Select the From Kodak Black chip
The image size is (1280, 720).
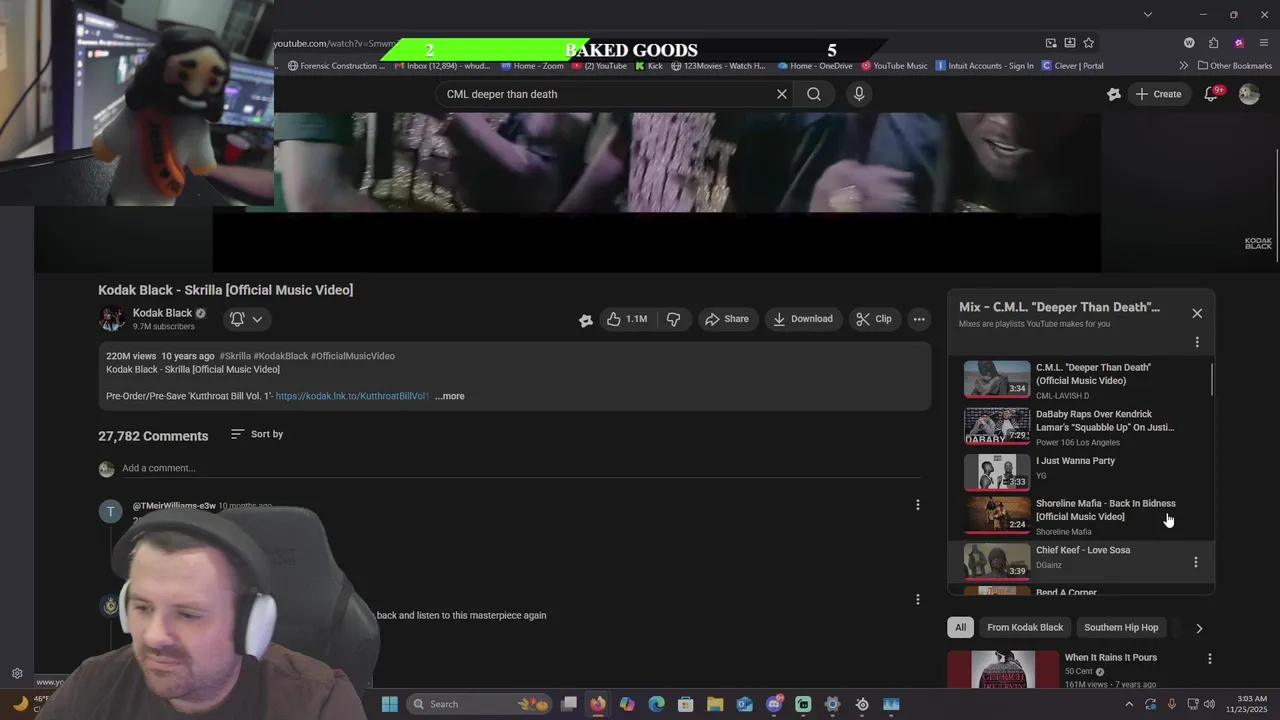pos(1025,627)
